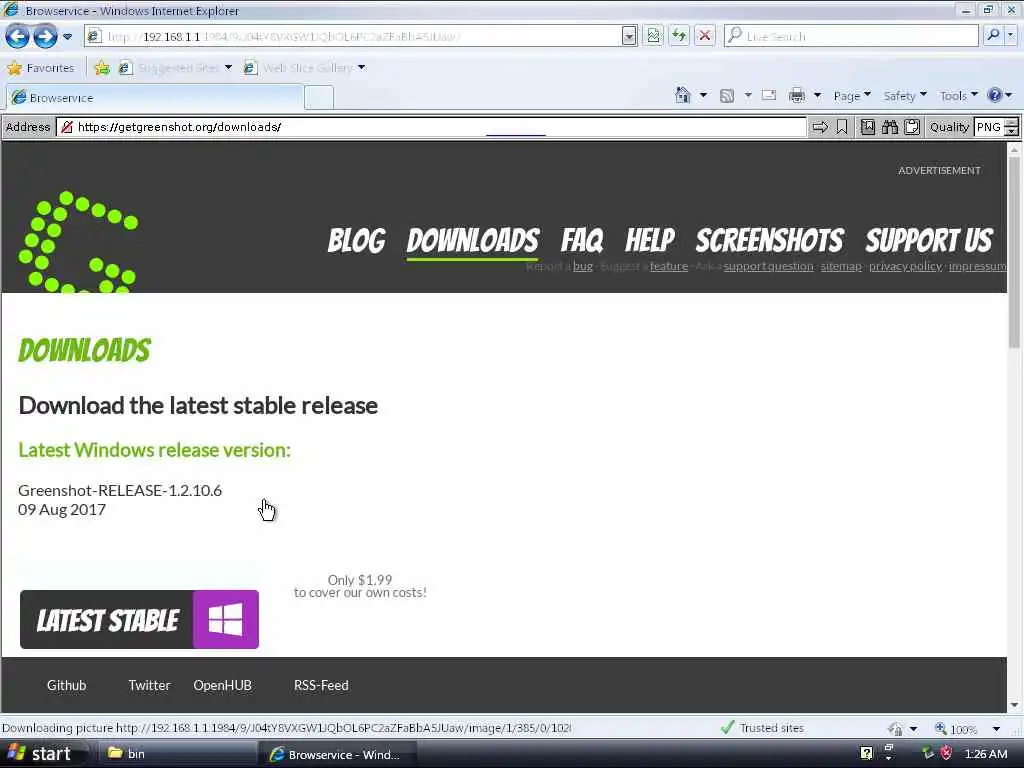This screenshot has height=768, width=1024.
Task: Click the 'support question' link
Action: tap(769, 266)
